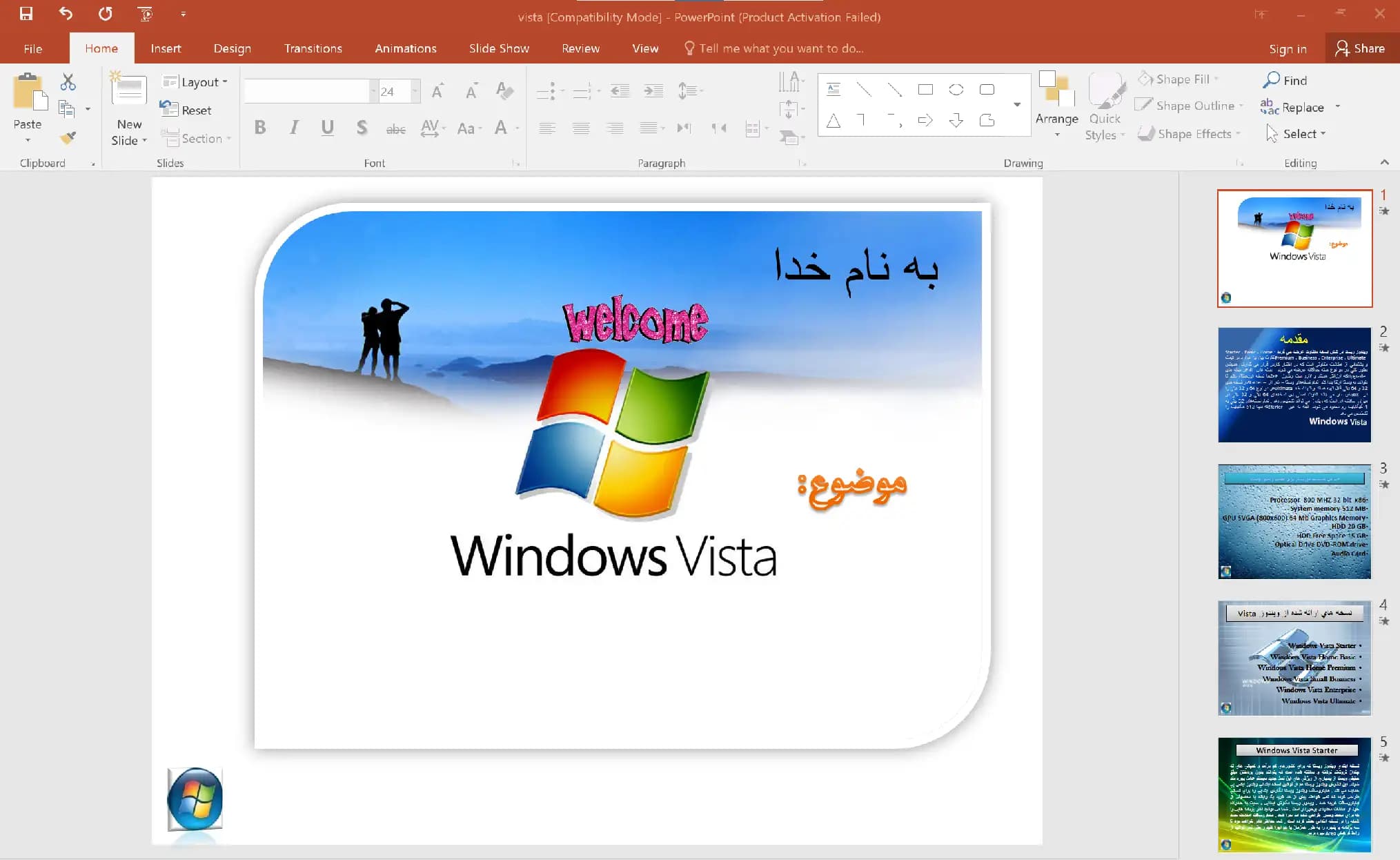This screenshot has height=860, width=1400.
Task: Click the Cut scissors icon
Action: pos(68,81)
